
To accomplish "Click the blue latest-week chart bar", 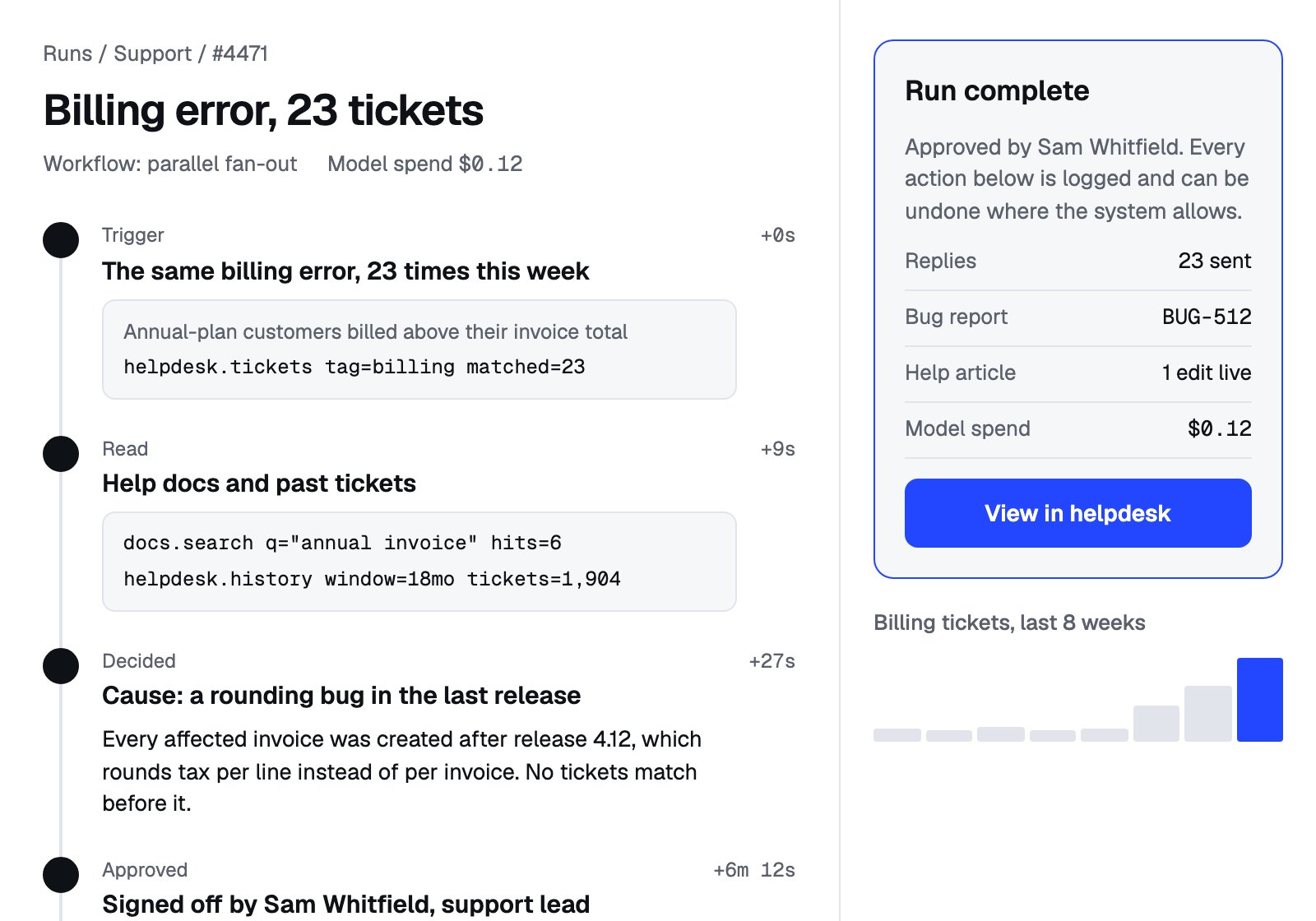I will pyautogui.click(x=1260, y=700).
